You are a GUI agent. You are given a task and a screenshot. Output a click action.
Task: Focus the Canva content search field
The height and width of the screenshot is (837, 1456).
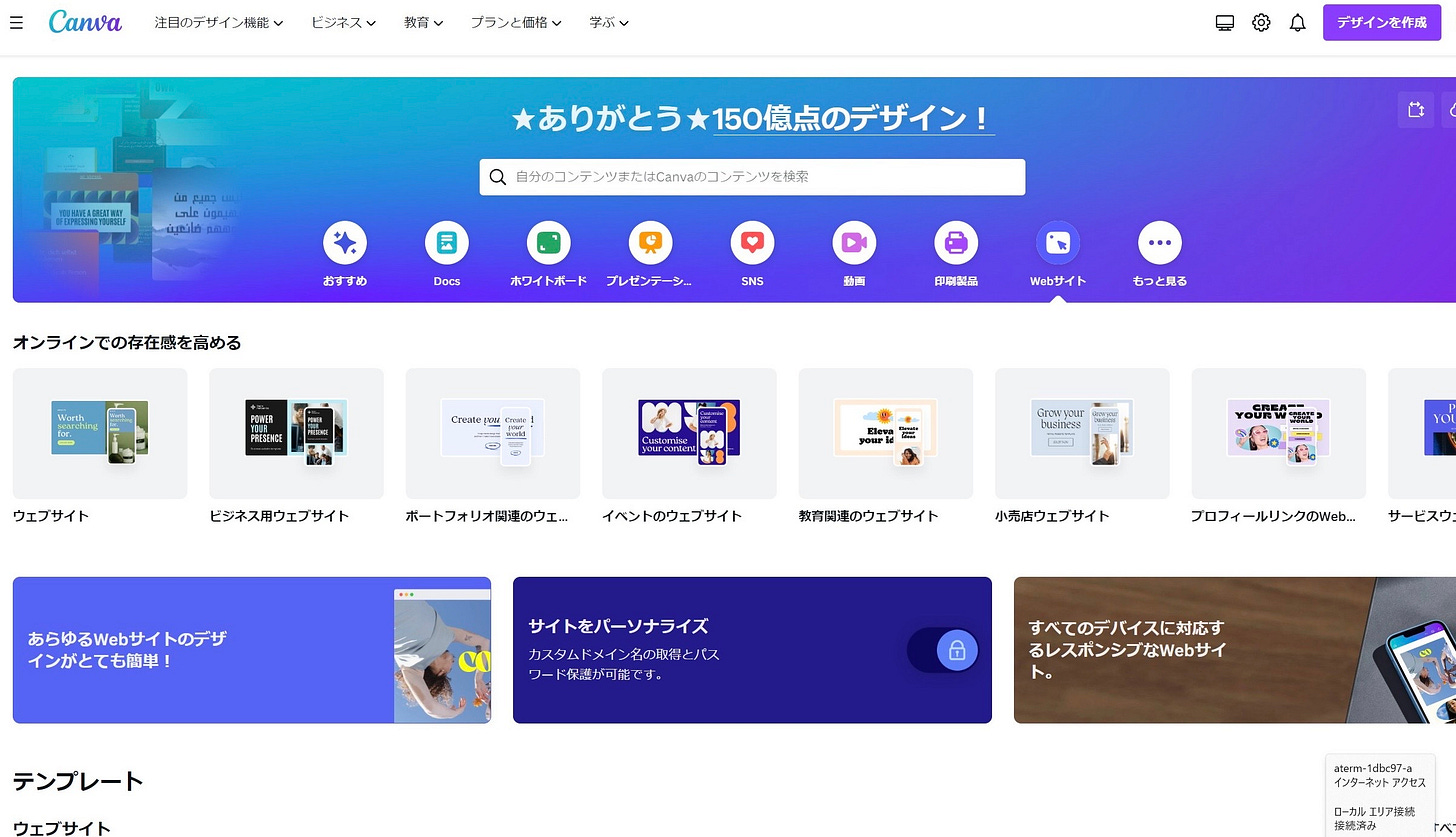point(752,177)
